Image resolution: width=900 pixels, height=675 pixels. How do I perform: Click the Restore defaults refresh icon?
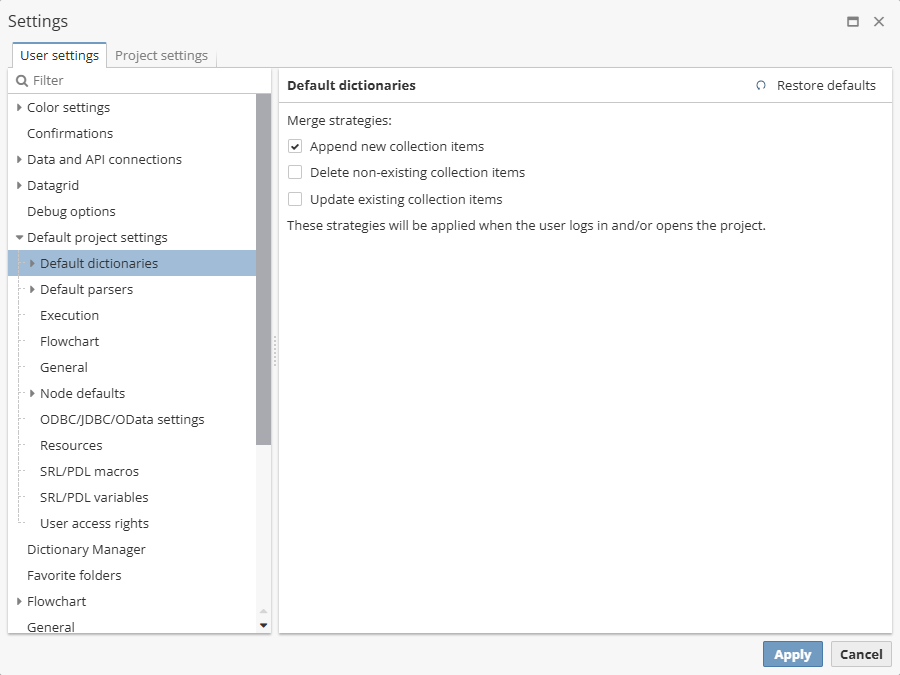coord(760,86)
